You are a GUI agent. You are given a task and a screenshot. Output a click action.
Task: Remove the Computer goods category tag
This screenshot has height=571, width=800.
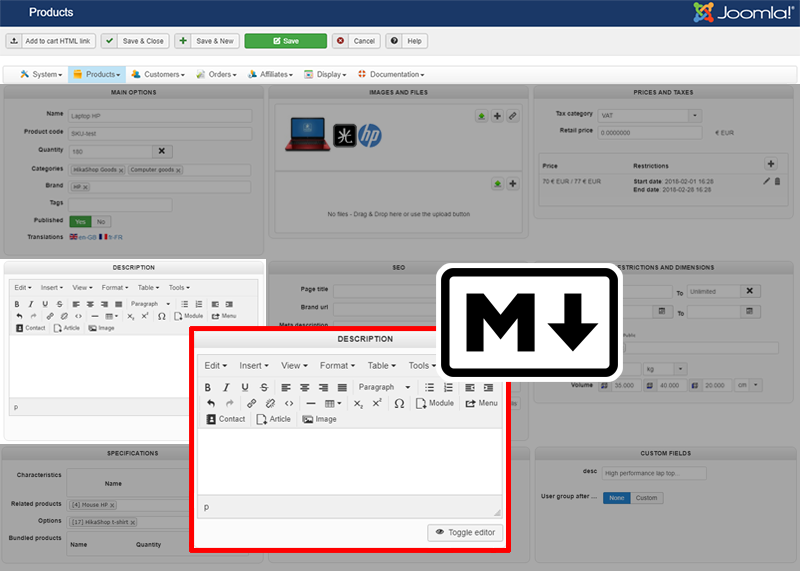click(x=179, y=170)
